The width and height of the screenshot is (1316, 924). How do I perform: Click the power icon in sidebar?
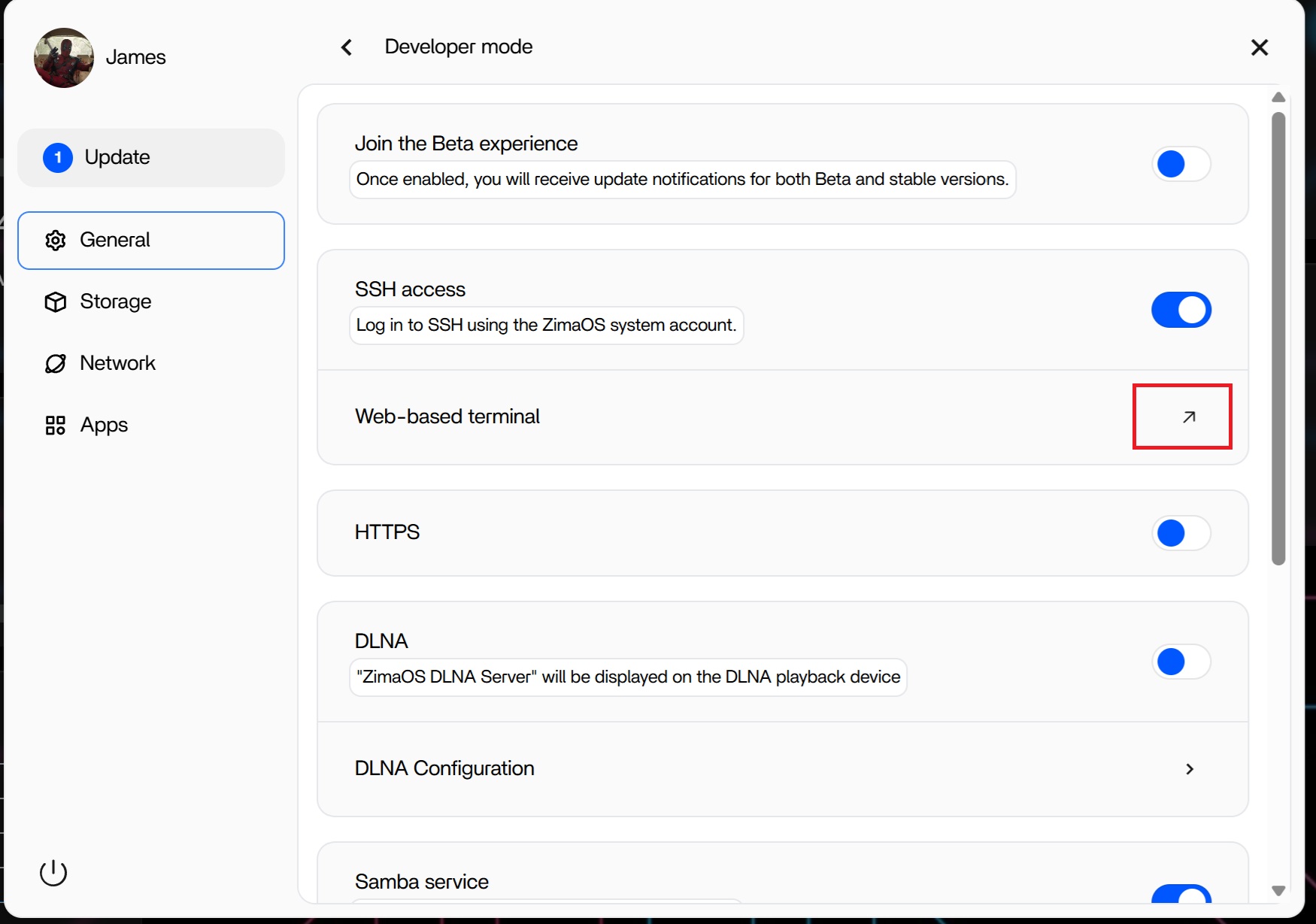[x=53, y=872]
